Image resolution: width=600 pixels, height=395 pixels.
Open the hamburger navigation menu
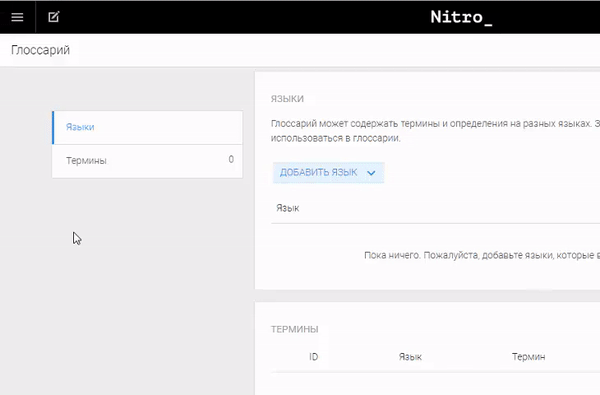coord(17,17)
